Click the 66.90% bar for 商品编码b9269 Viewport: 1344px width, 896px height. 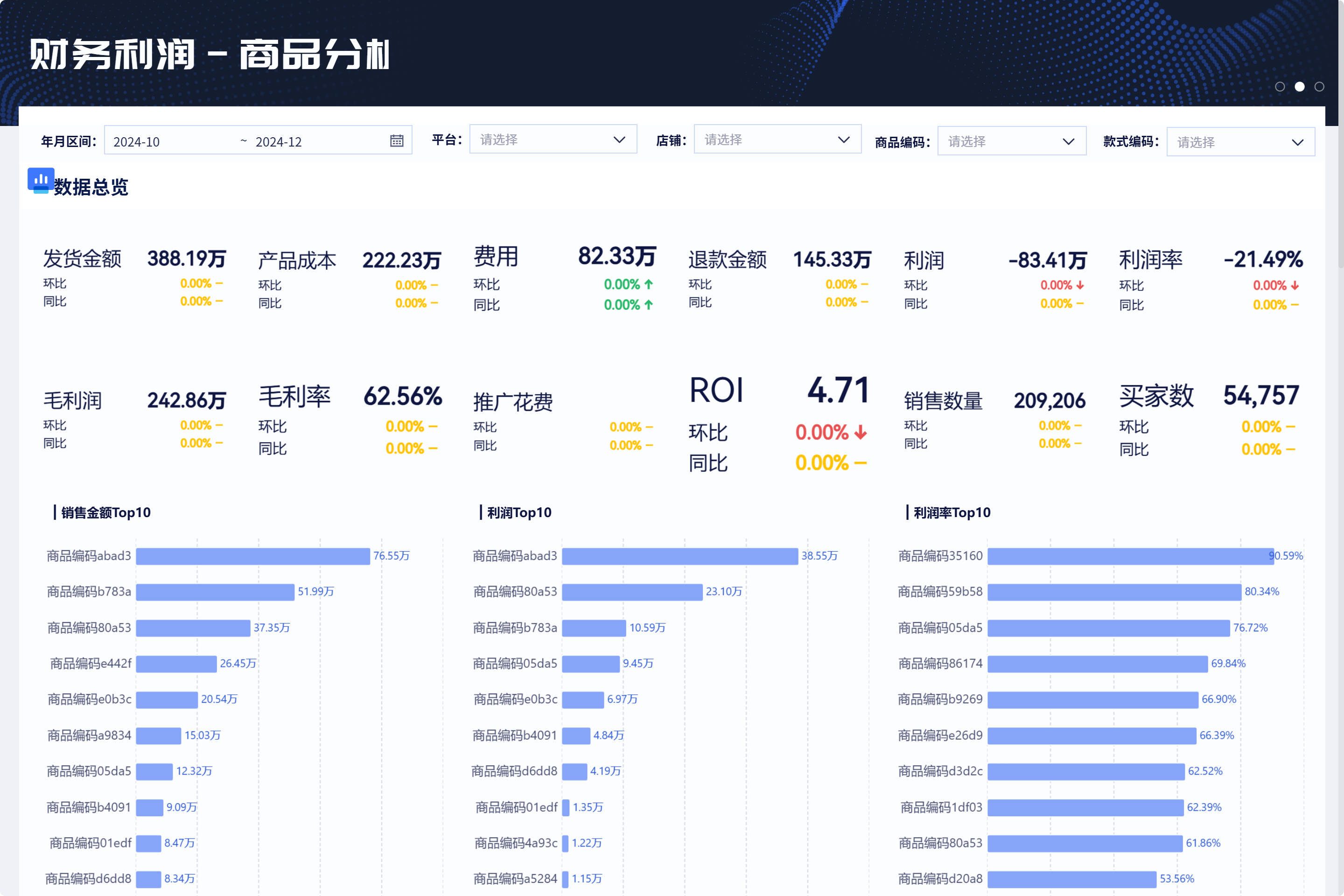pos(1093,700)
